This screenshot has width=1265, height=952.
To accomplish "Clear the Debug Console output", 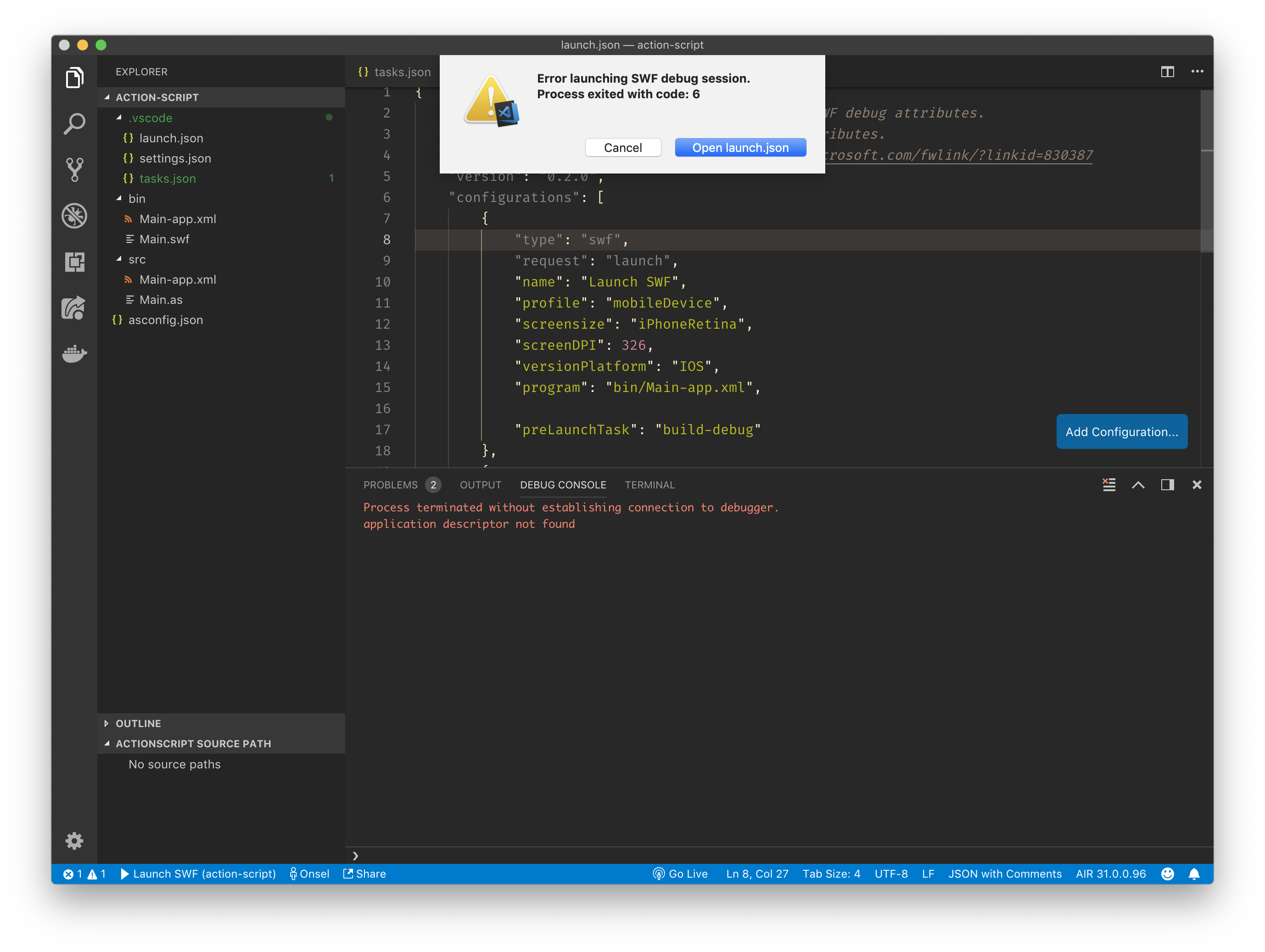I will [x=1109, y=484].
